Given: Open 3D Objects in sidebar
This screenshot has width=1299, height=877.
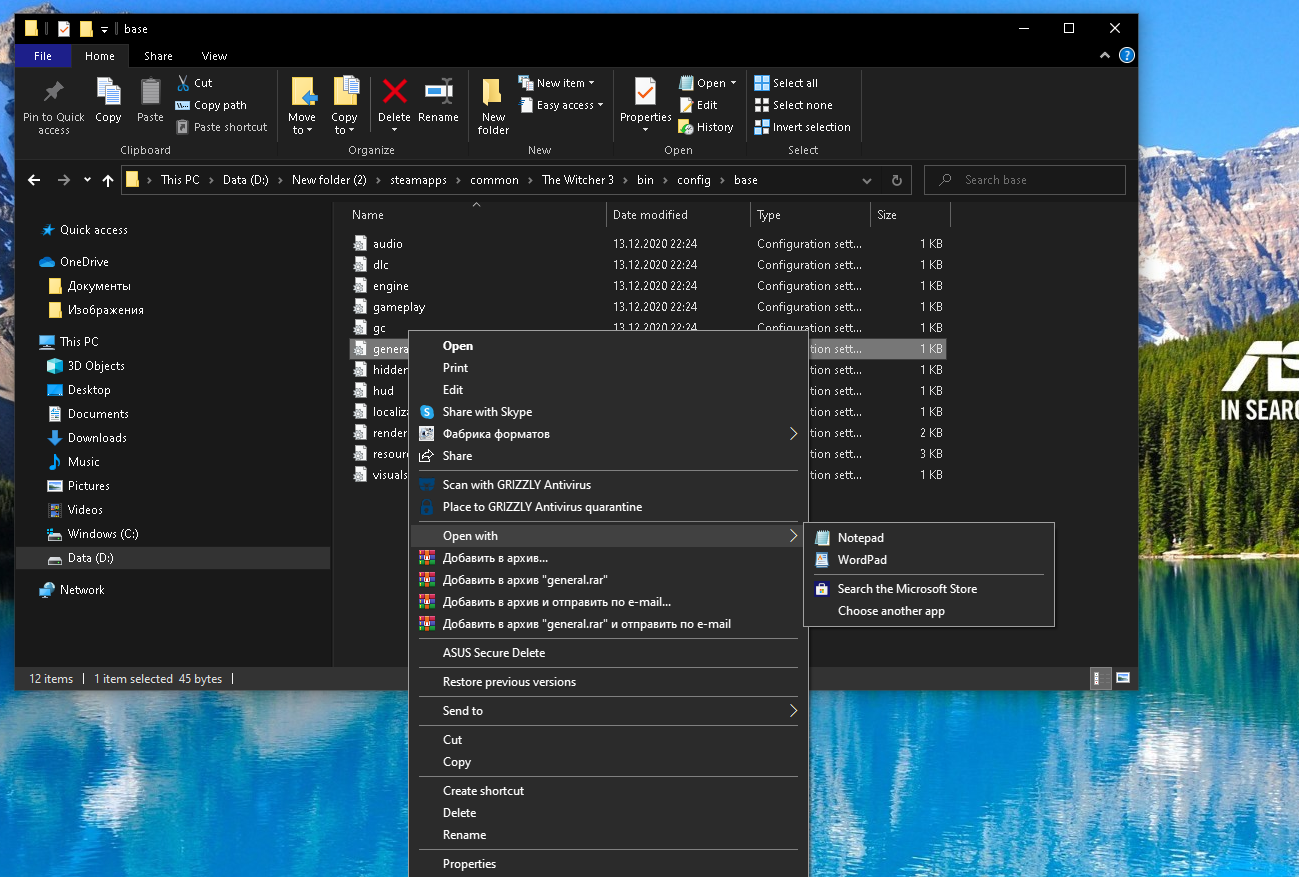Looking at the screenshot, I should click(86, 366).
